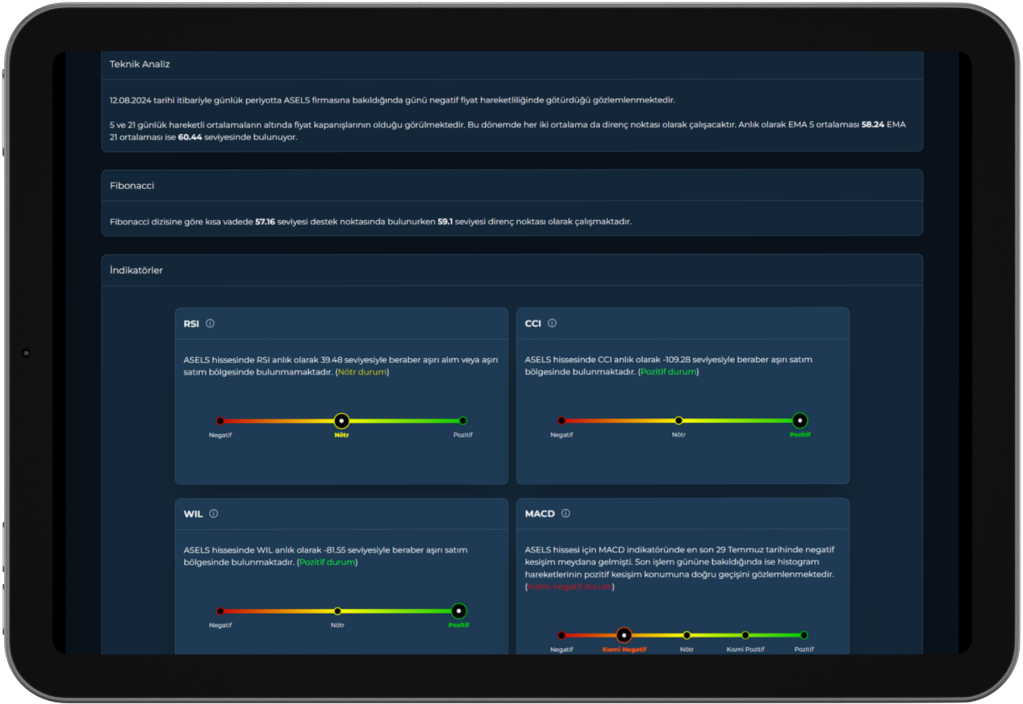Screen dimensions: 1023x704
Task: Click the info icon next to MACD
Action: (x=566, y=513)
